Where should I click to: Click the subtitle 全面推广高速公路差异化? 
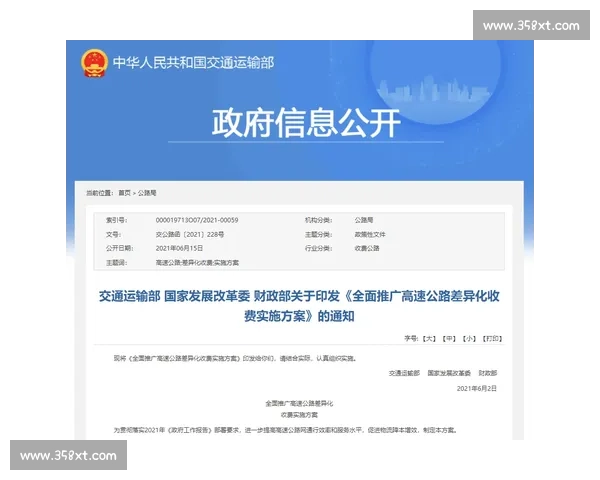tap(299, 403)
